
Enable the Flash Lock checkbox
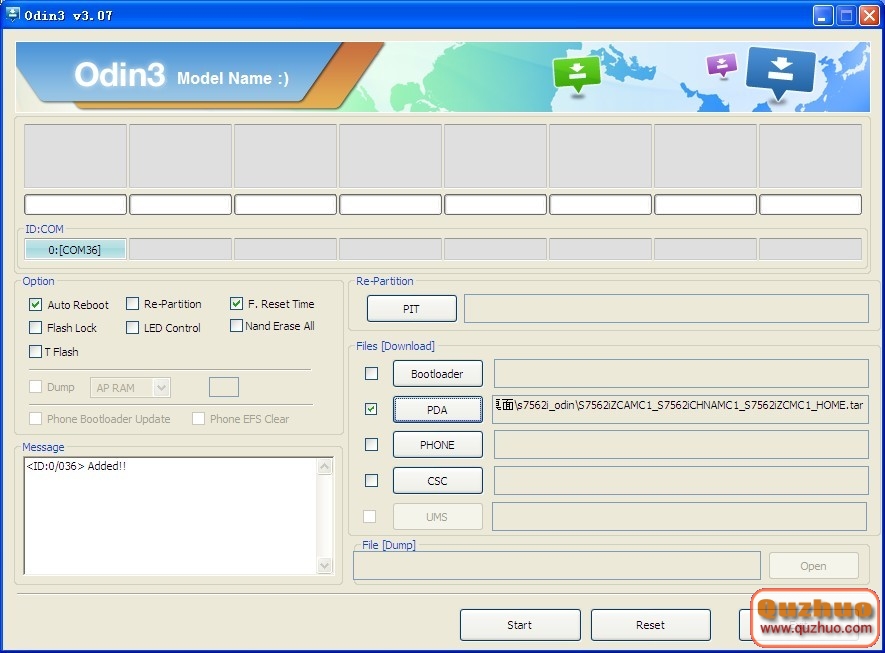pyautogui.click(x=36, y=327)
